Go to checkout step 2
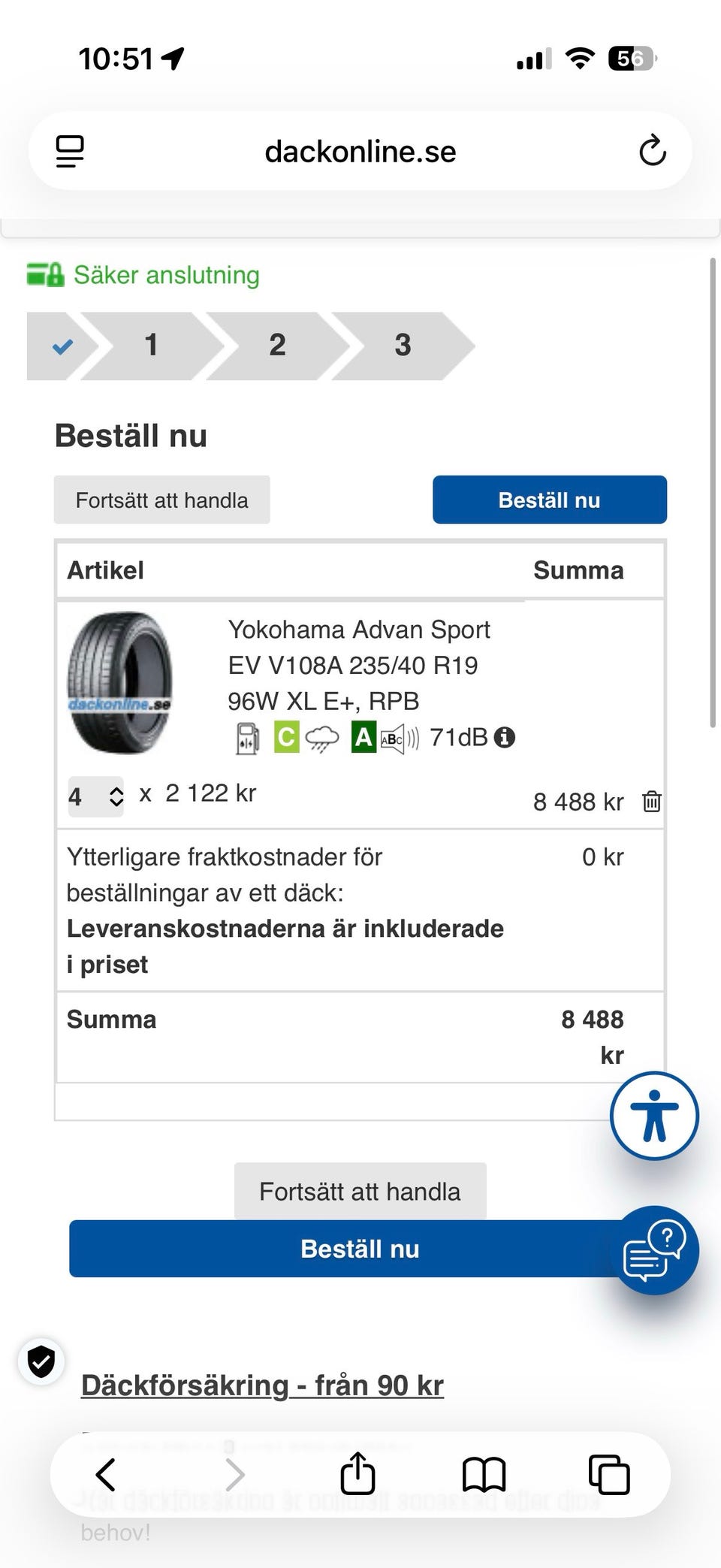The image size is (721, 1568). pos(277,346)
